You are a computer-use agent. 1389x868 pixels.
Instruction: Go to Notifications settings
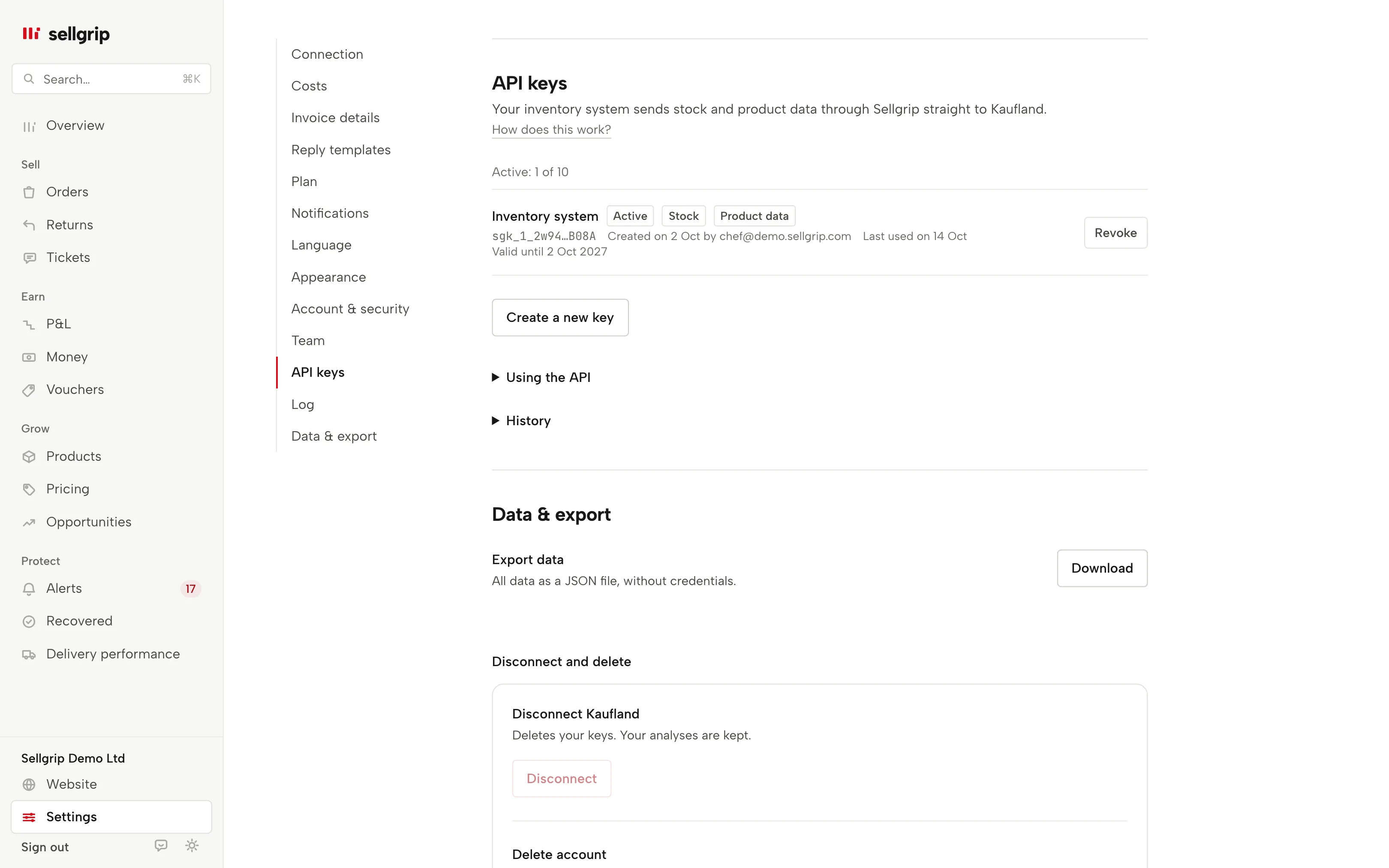pyautogui.click(x=330, y=213)
